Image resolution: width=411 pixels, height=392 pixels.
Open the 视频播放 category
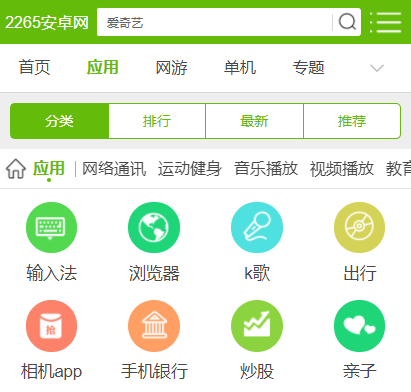[342, 169]
